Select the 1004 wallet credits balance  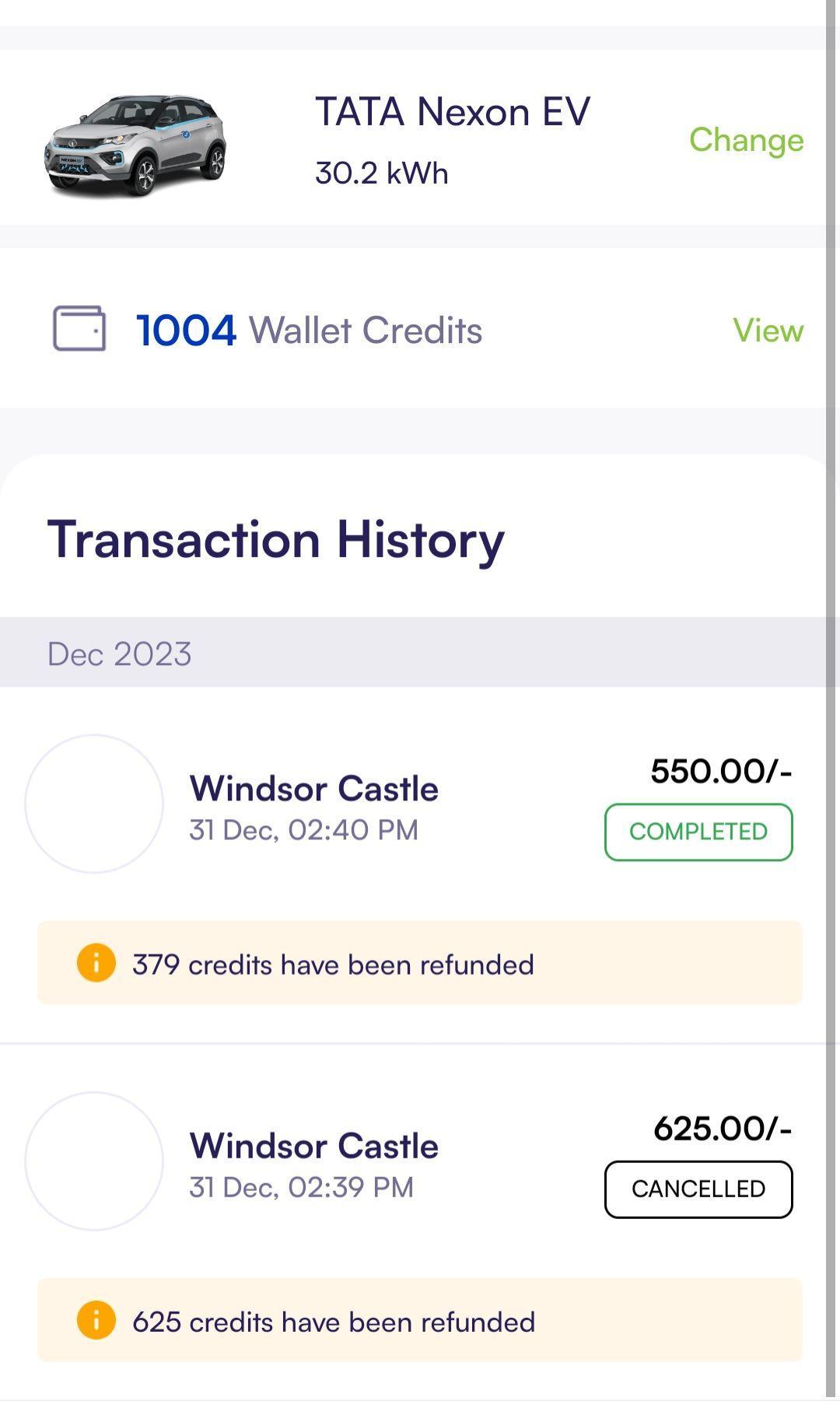187,331
